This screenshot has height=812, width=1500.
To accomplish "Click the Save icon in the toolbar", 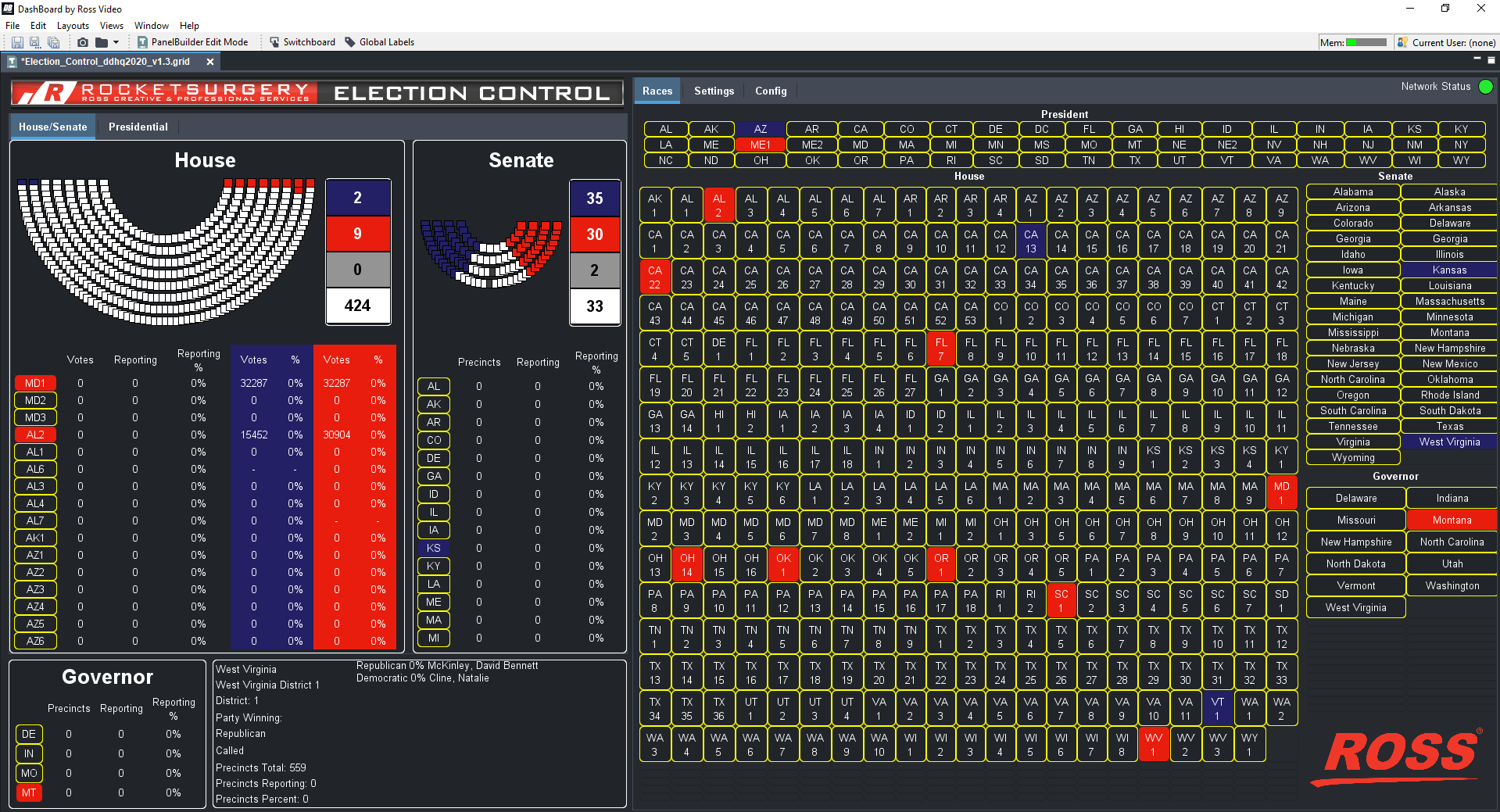I will pos(17,42).
